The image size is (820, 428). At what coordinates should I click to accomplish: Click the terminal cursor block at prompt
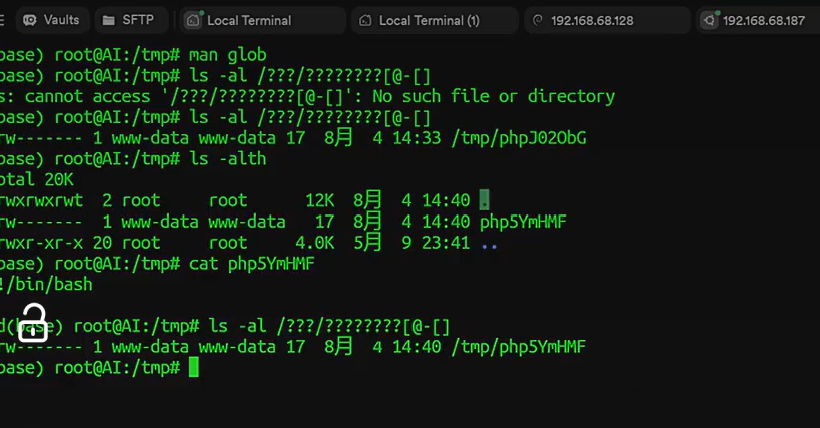pos(193,367)
